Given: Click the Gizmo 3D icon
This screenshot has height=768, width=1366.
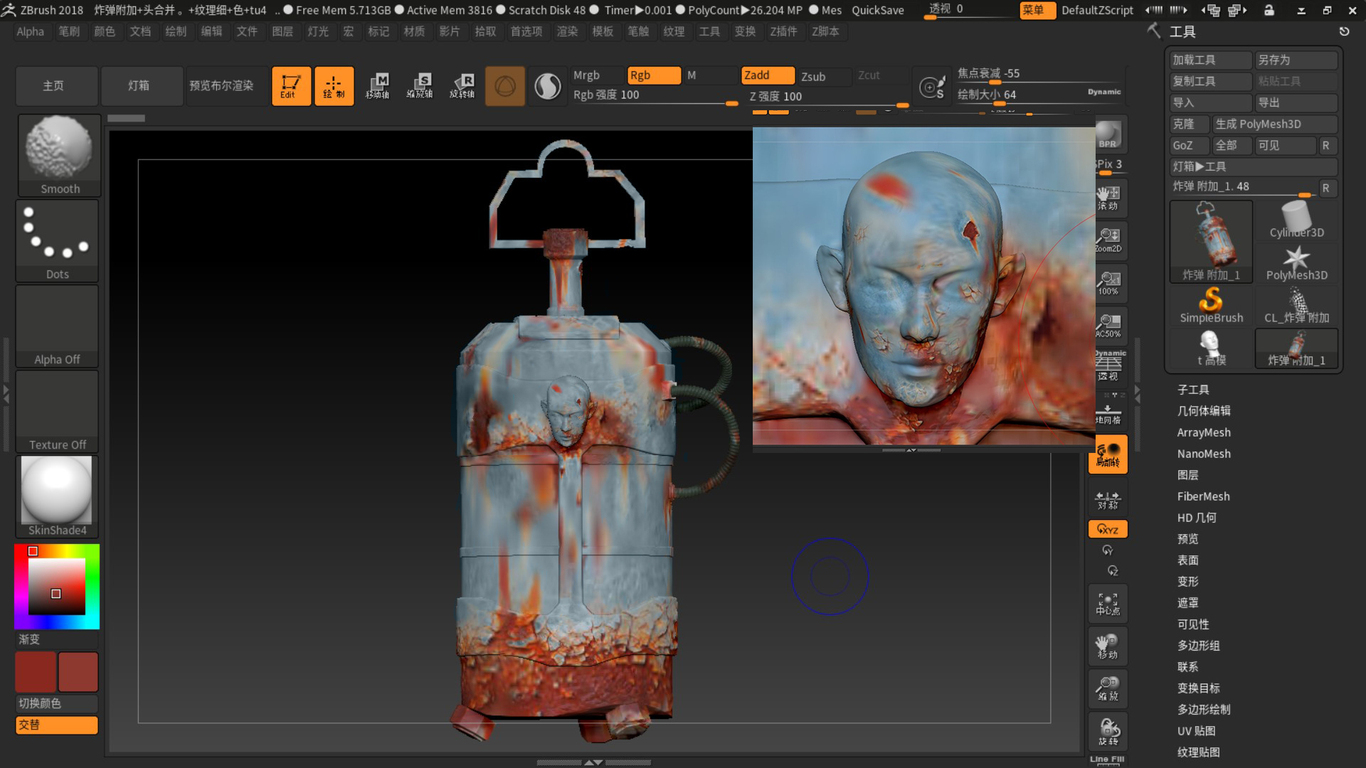Looking at the screenshot, I should [x=505, y=87].
